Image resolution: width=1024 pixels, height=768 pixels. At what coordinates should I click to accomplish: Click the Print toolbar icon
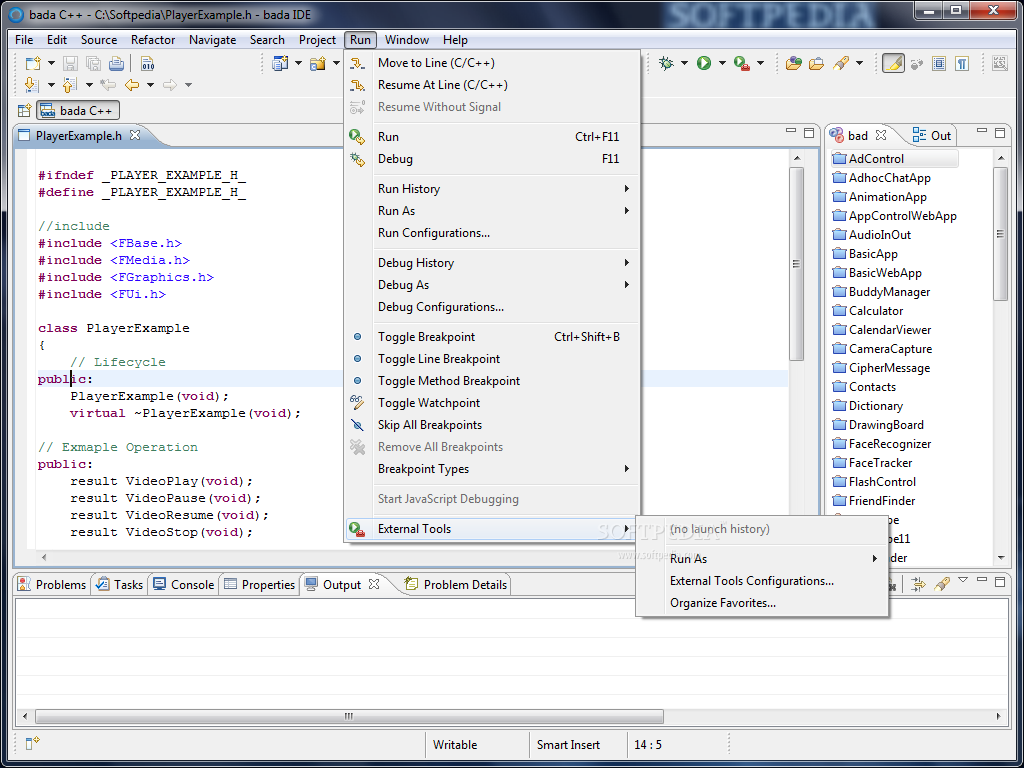point(116,63)
